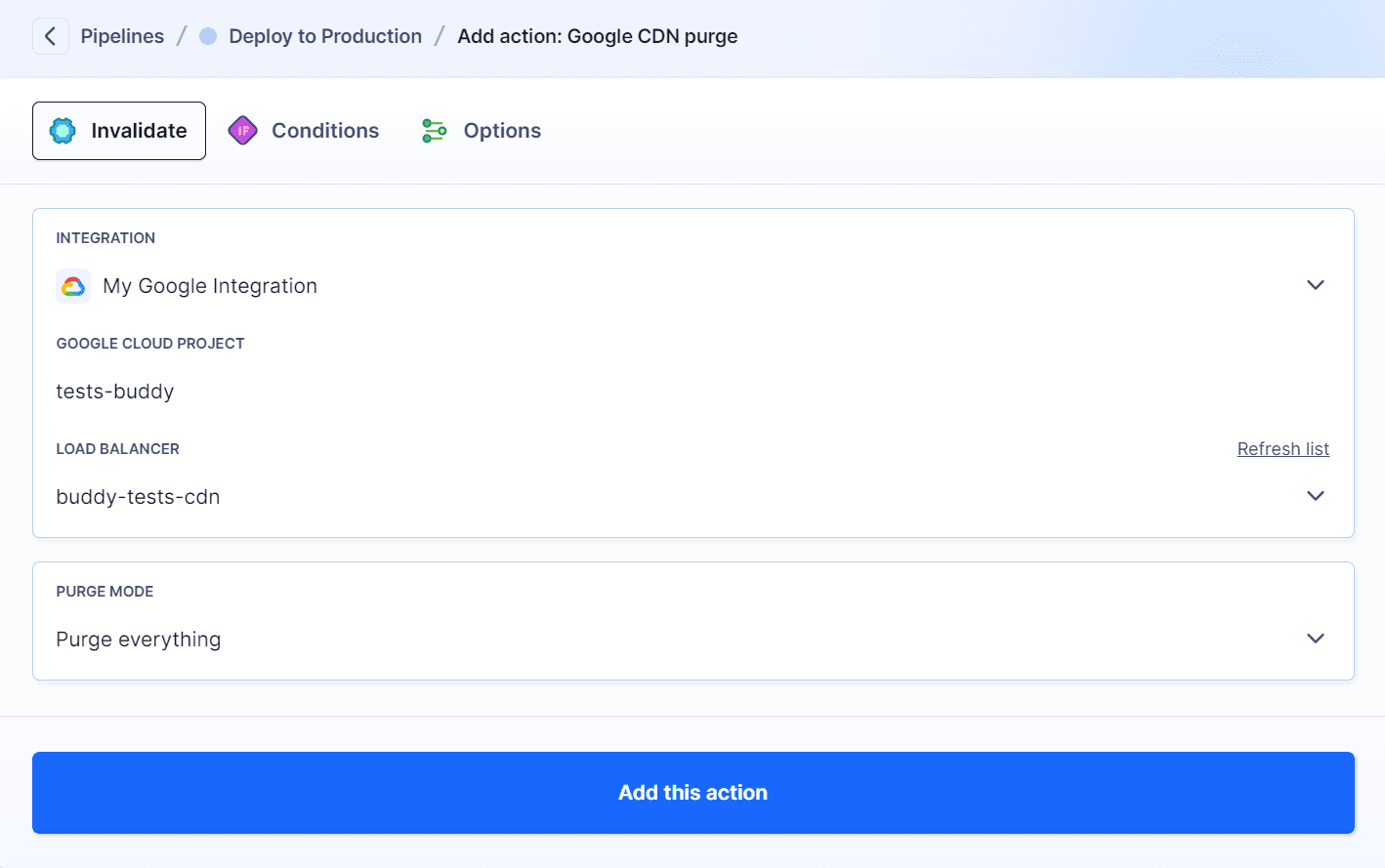
Task: Switch to the Conditions tab
Action: [x=325, y=129]
